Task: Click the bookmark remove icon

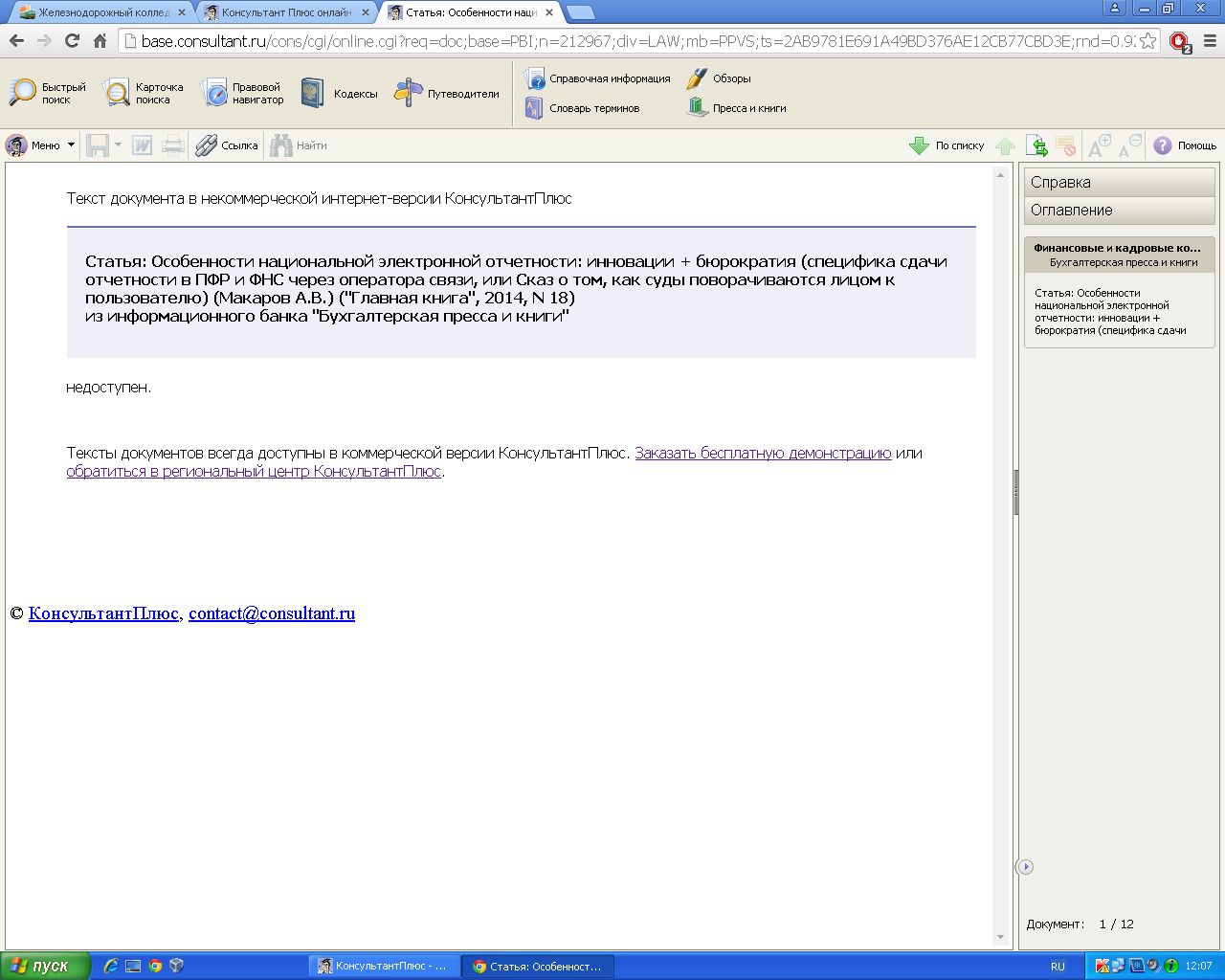Action: click(x=1066, y=145)
